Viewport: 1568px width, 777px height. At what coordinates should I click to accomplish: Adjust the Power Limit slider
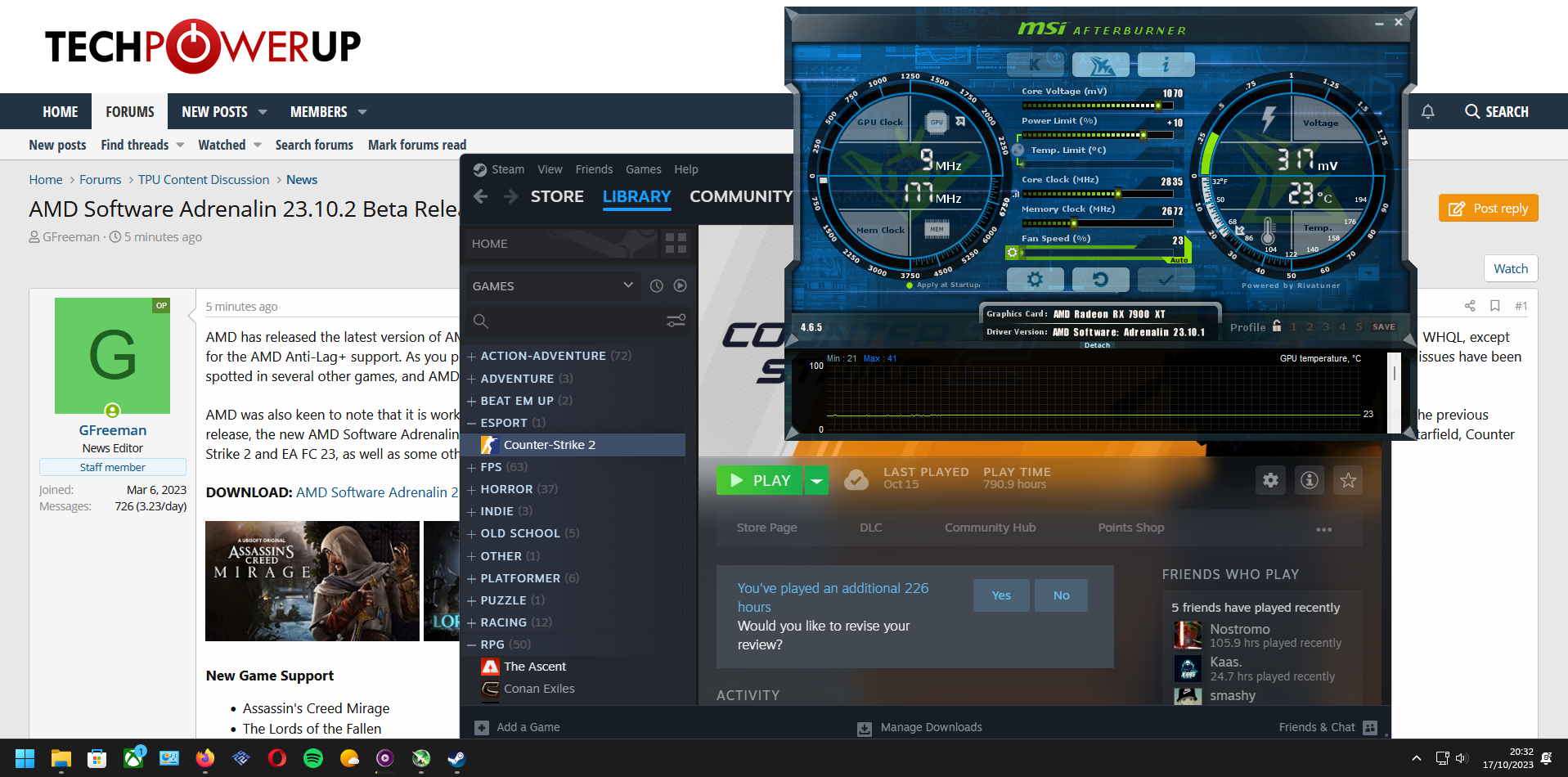(1097, 134)
